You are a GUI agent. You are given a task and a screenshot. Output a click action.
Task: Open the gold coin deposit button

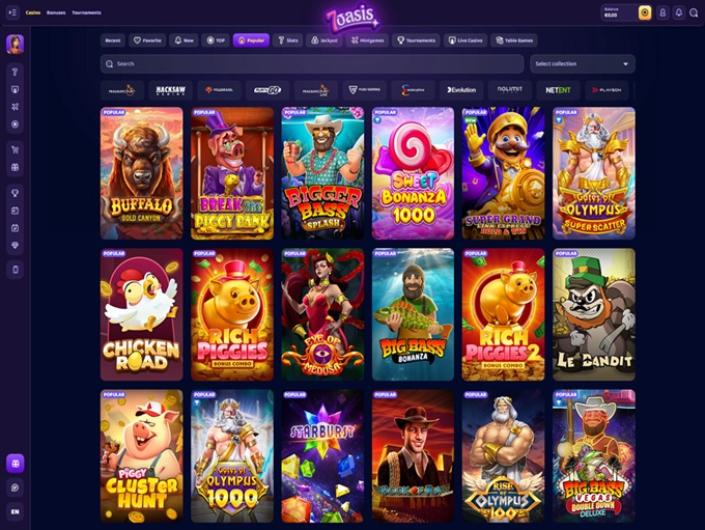pos(645,13)
